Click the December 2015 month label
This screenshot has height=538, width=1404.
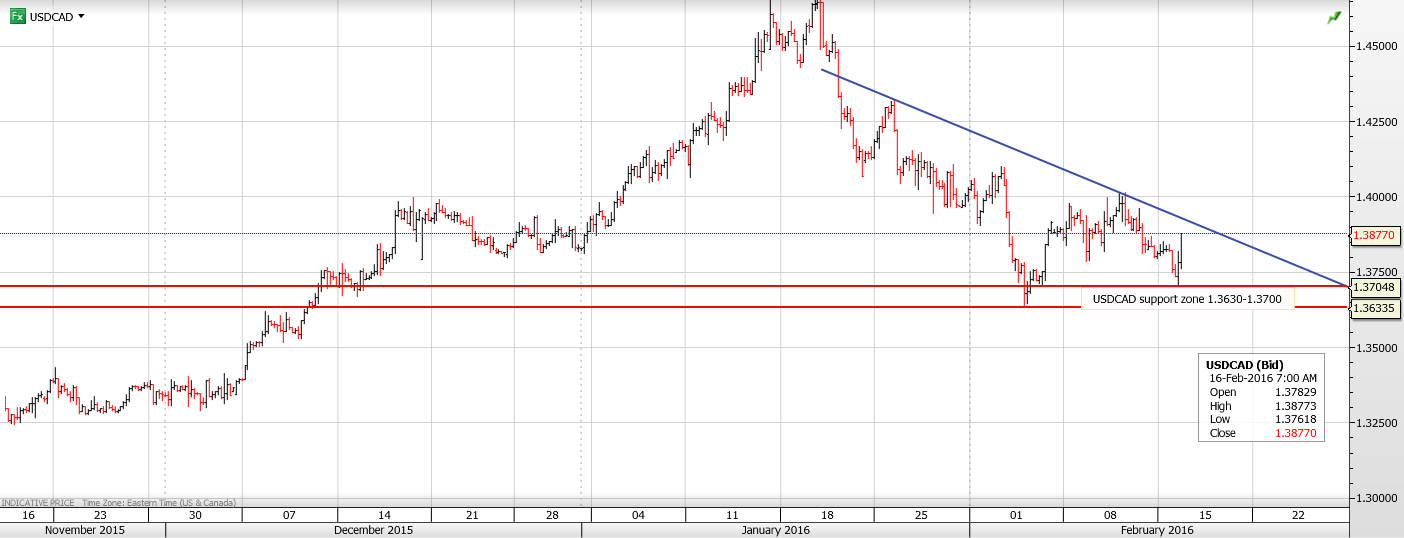pos(373,530)
